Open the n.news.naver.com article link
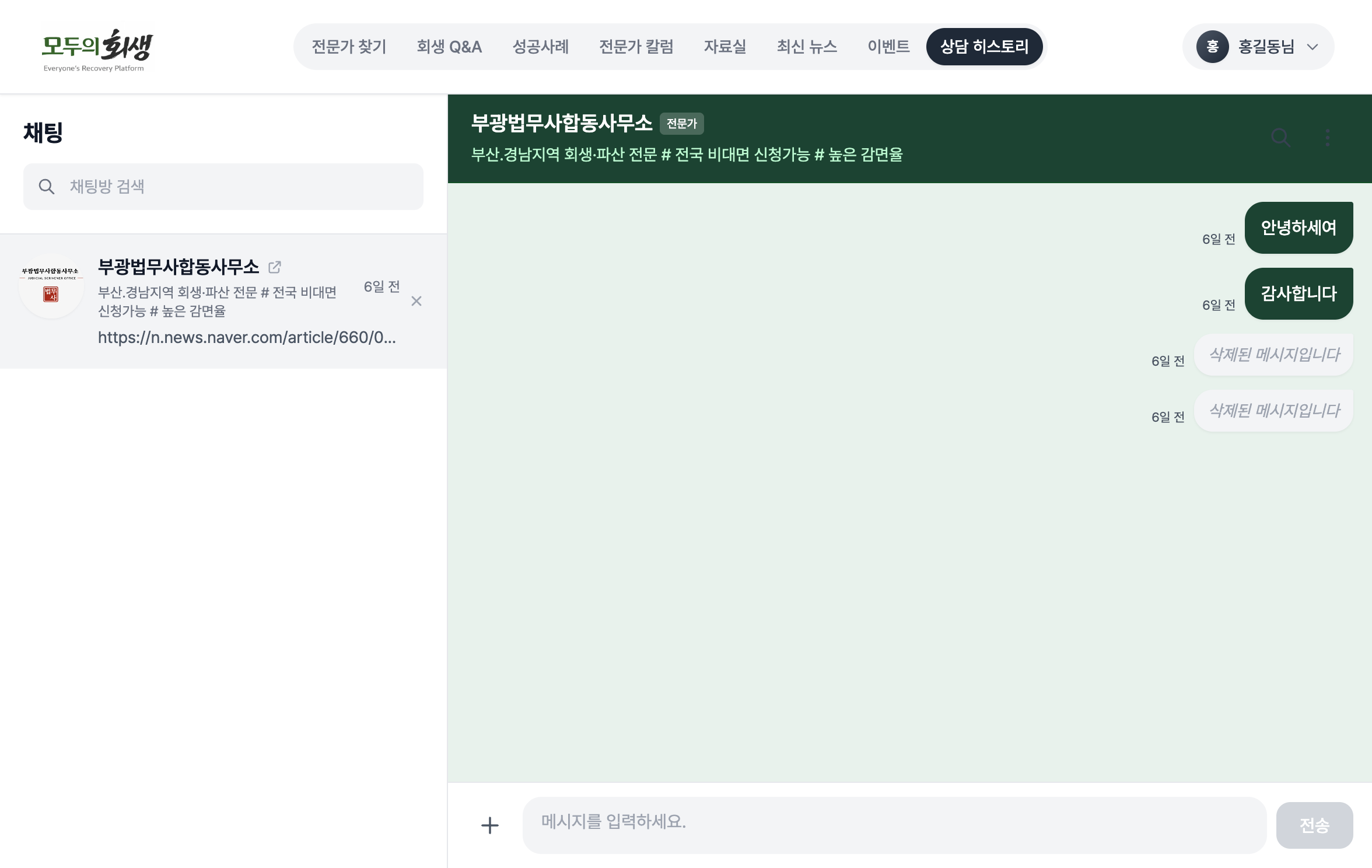This screenshot has width=1372, height=868. point(247,337)
